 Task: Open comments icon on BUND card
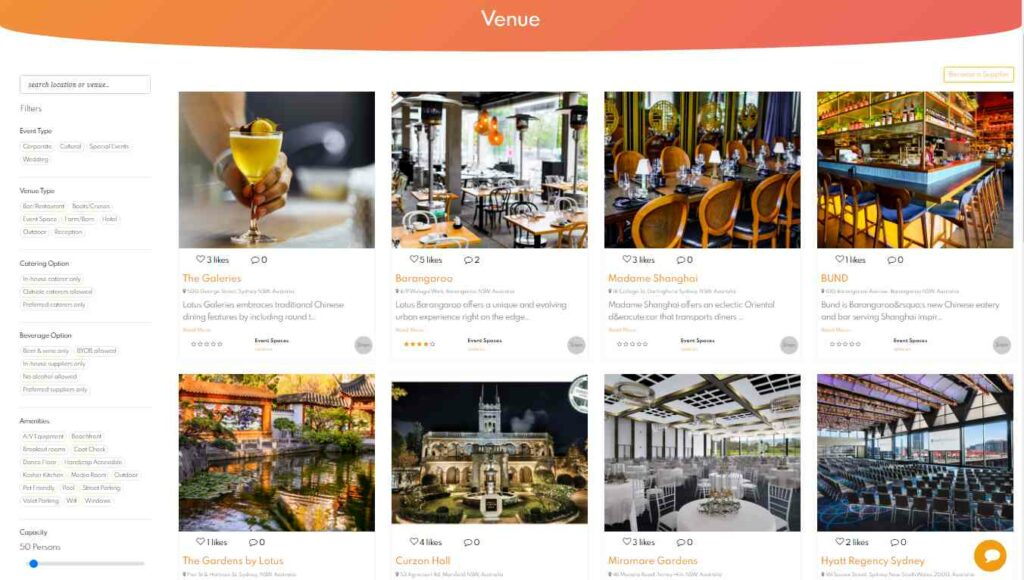point(891,260)
